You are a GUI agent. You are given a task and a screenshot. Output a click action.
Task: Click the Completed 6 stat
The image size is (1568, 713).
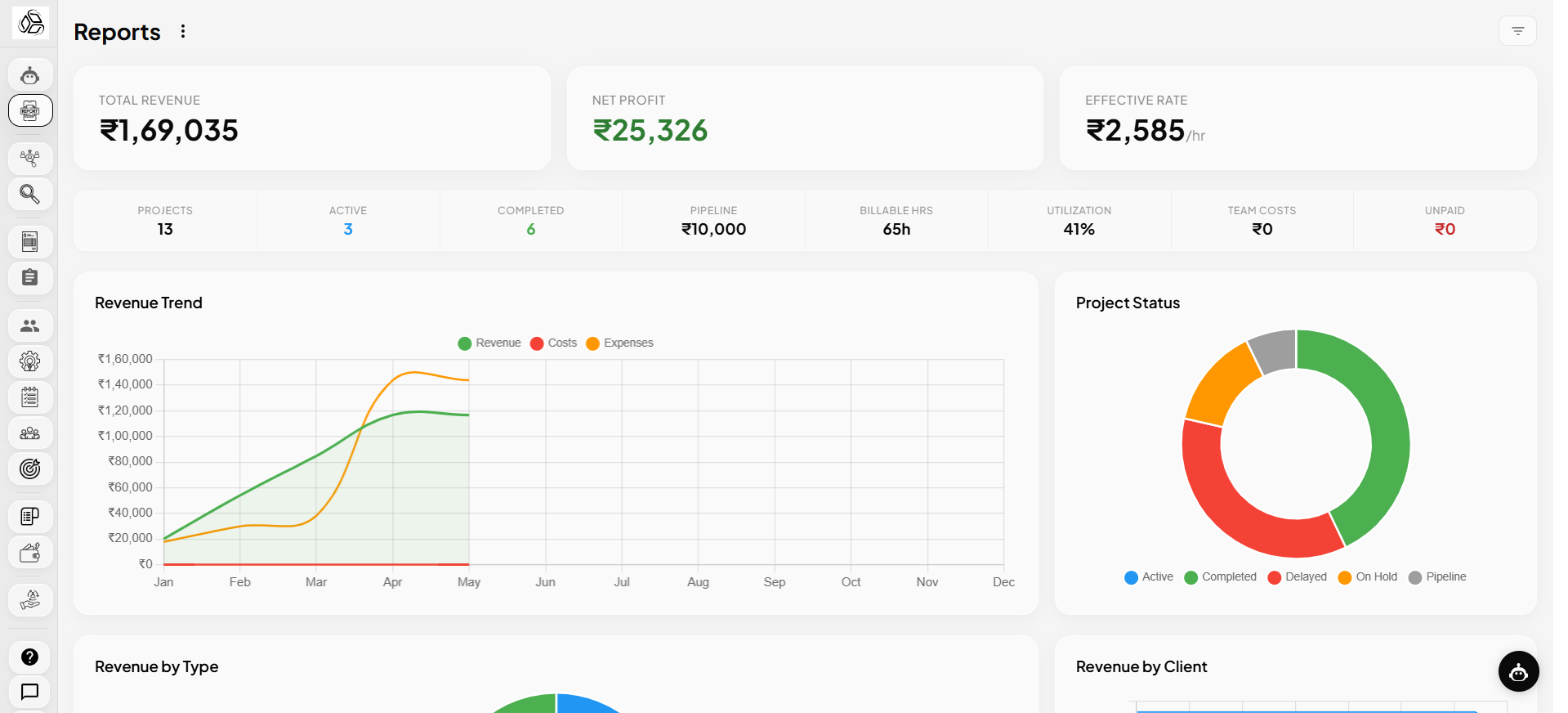pyautogui.click(x=531, y=221)
